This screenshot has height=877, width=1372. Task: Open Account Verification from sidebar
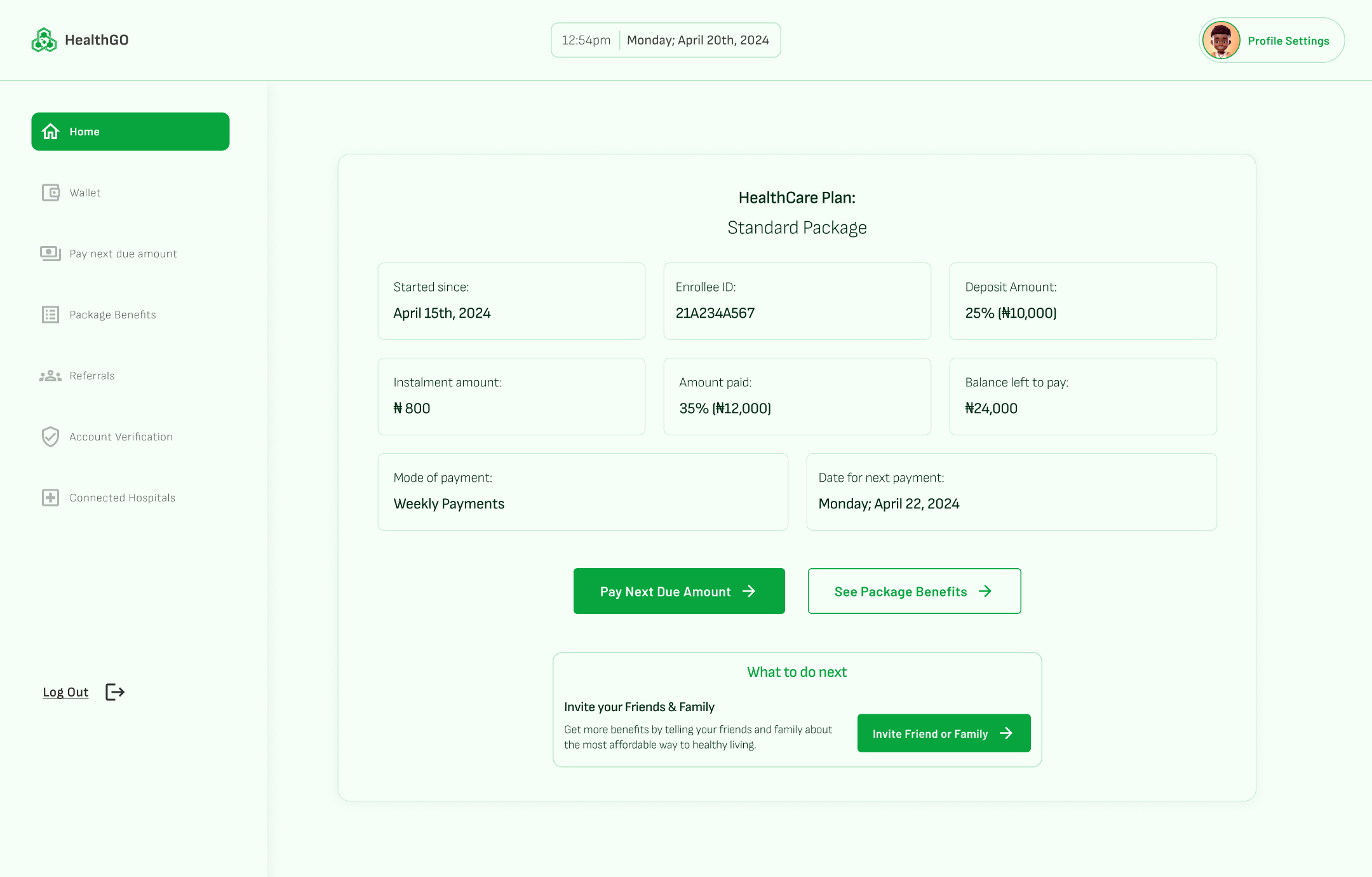(121, 437)
